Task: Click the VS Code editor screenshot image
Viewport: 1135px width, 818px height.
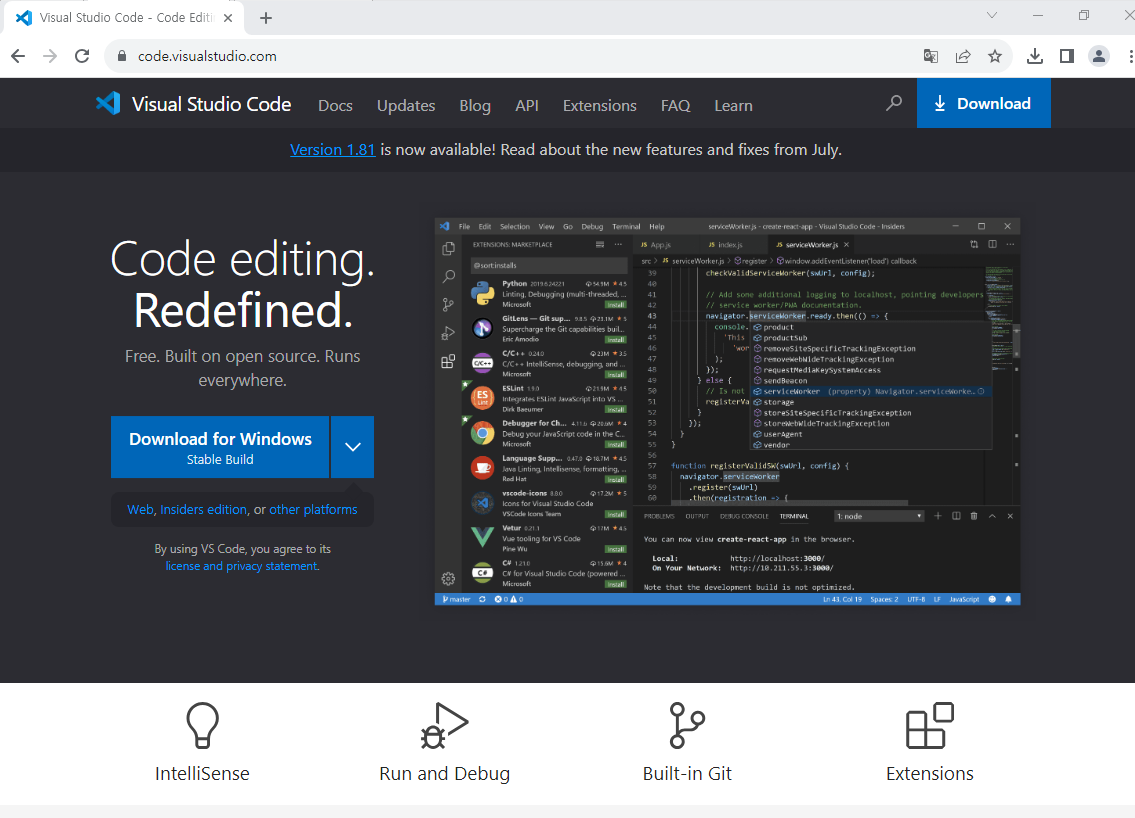Action: coord(727,411)
